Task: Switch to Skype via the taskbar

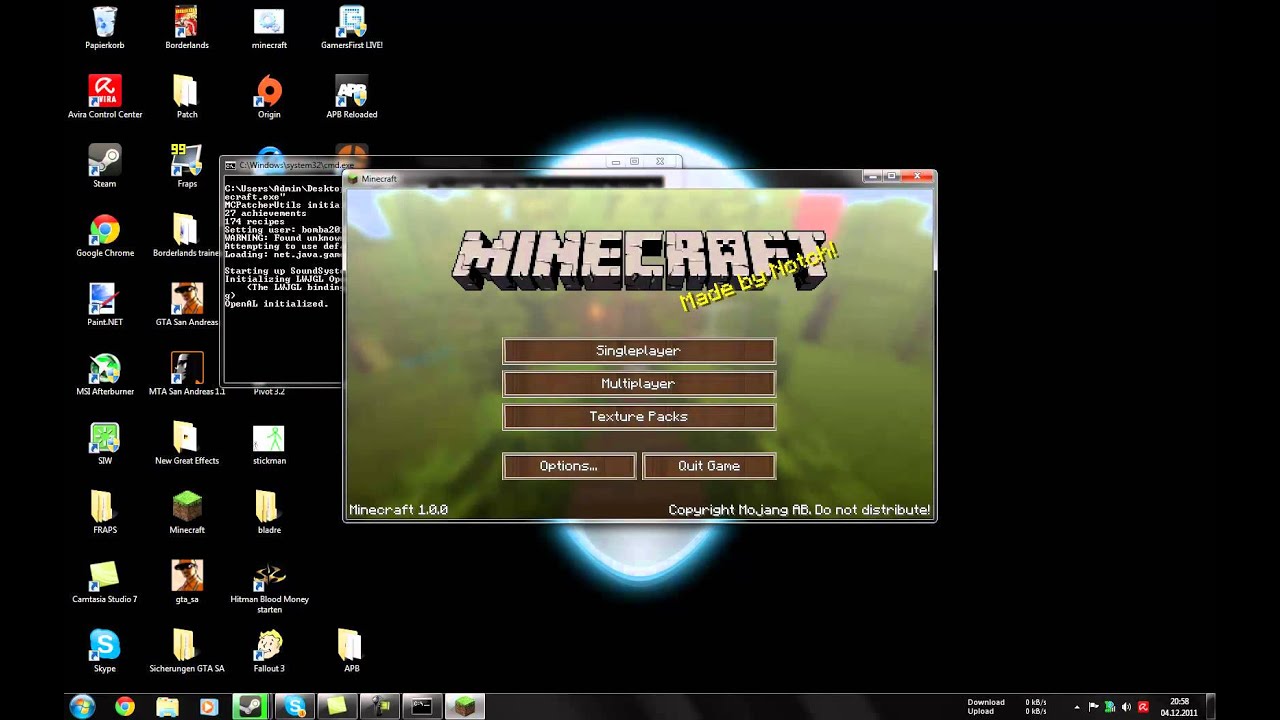Action: [x=295, y=707]
